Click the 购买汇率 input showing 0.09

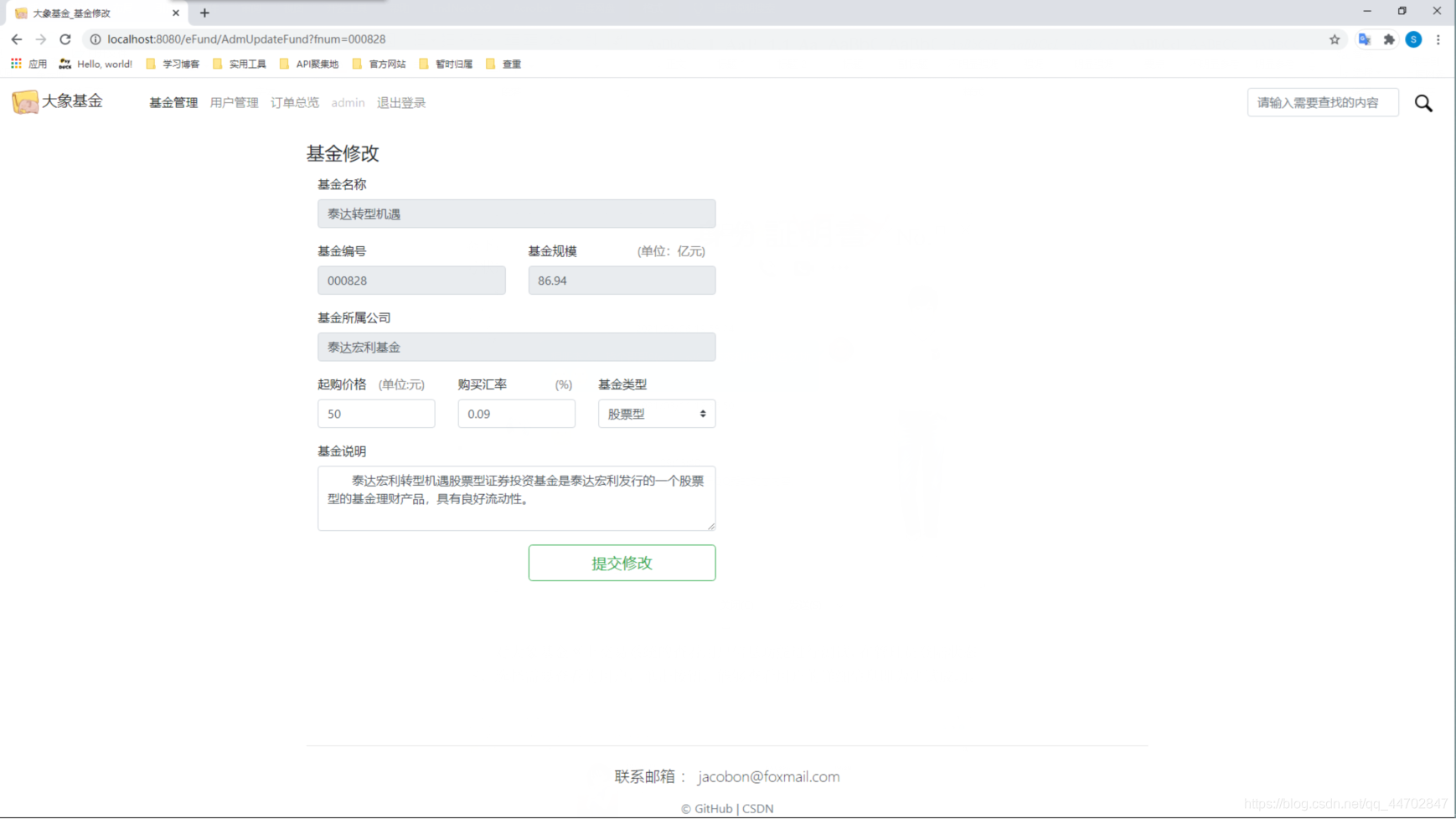(516, 414)
